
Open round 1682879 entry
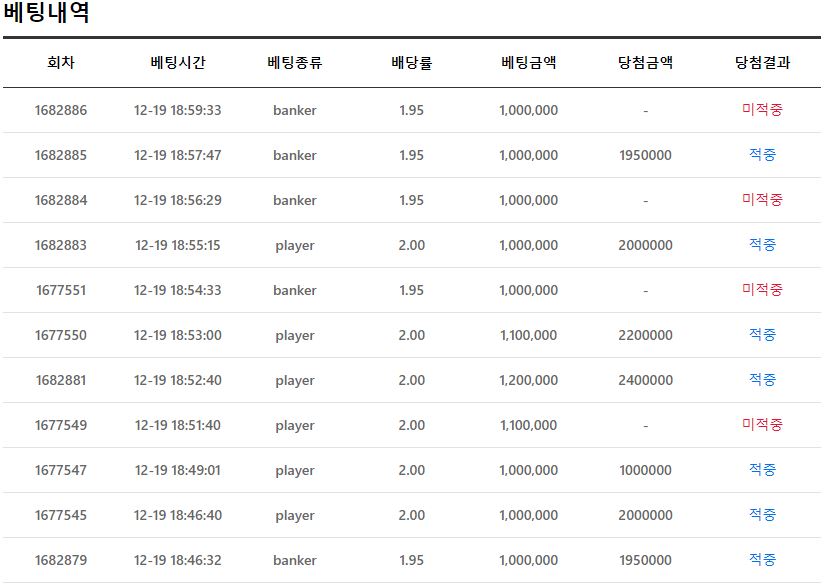coord(61,560)
